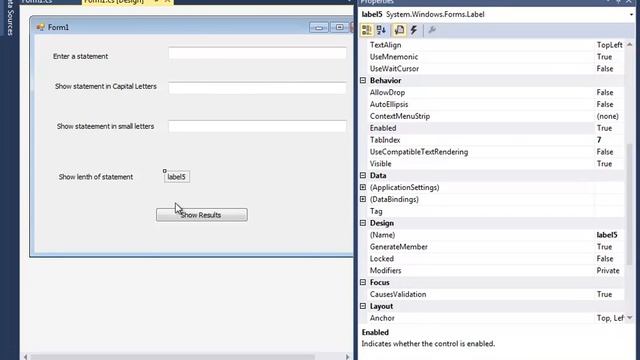This screenshot has height=360, width=640.
Task: Select the Anchor property
Action: (x=382, y=318)
